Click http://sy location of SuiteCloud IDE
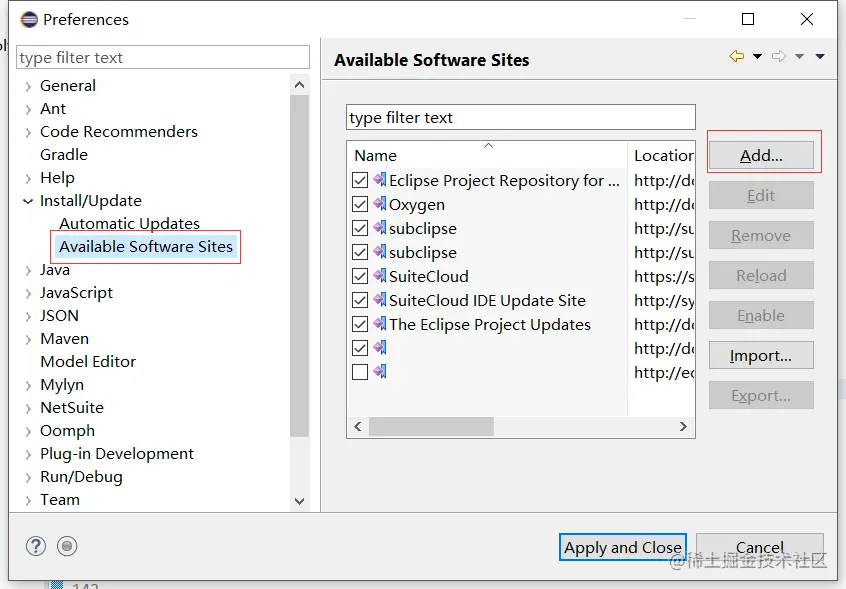The height and width of the screenshot is (589, 846). tap(664, 300)
